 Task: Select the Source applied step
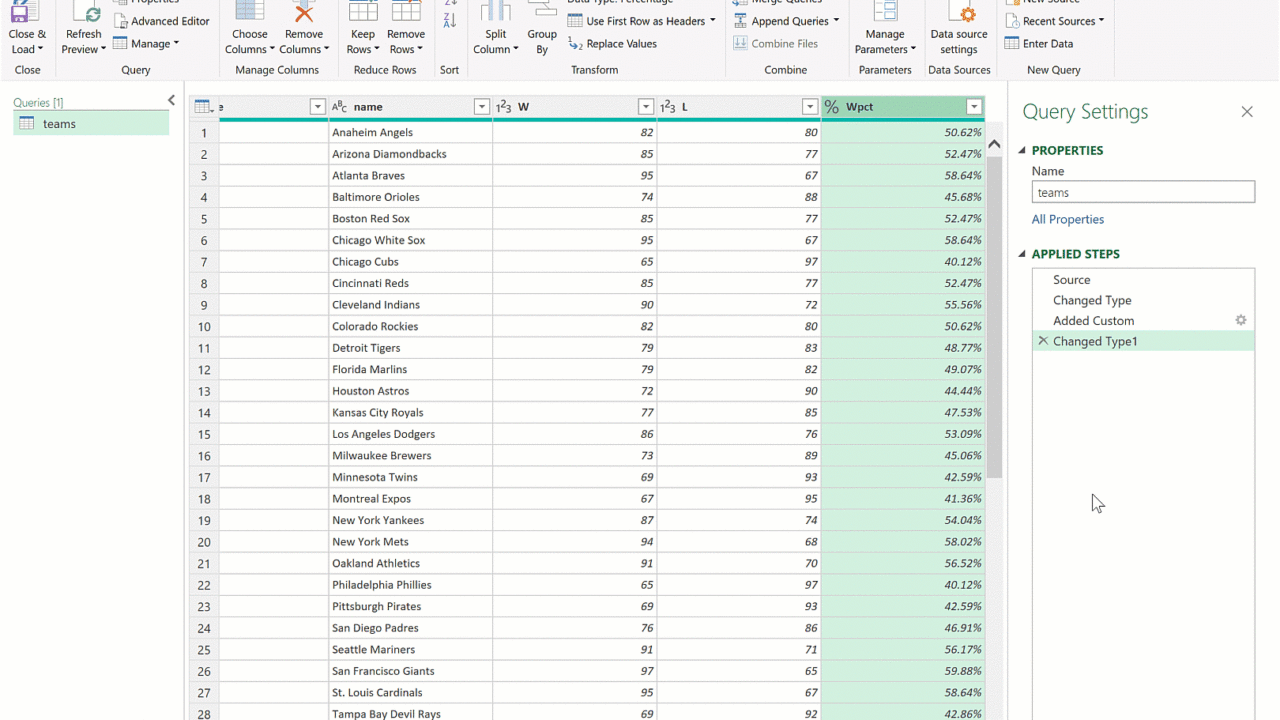pos(1071,280)
